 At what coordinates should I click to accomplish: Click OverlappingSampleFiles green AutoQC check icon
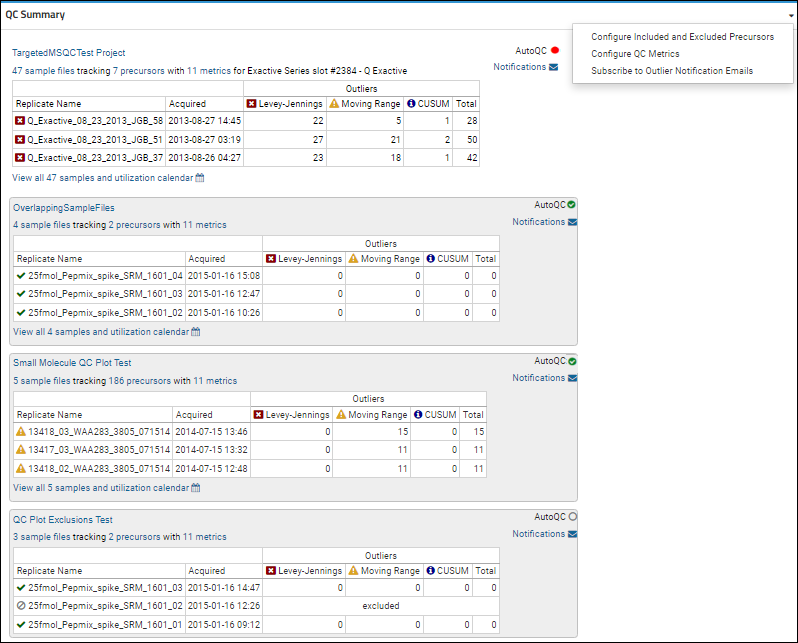572,205
